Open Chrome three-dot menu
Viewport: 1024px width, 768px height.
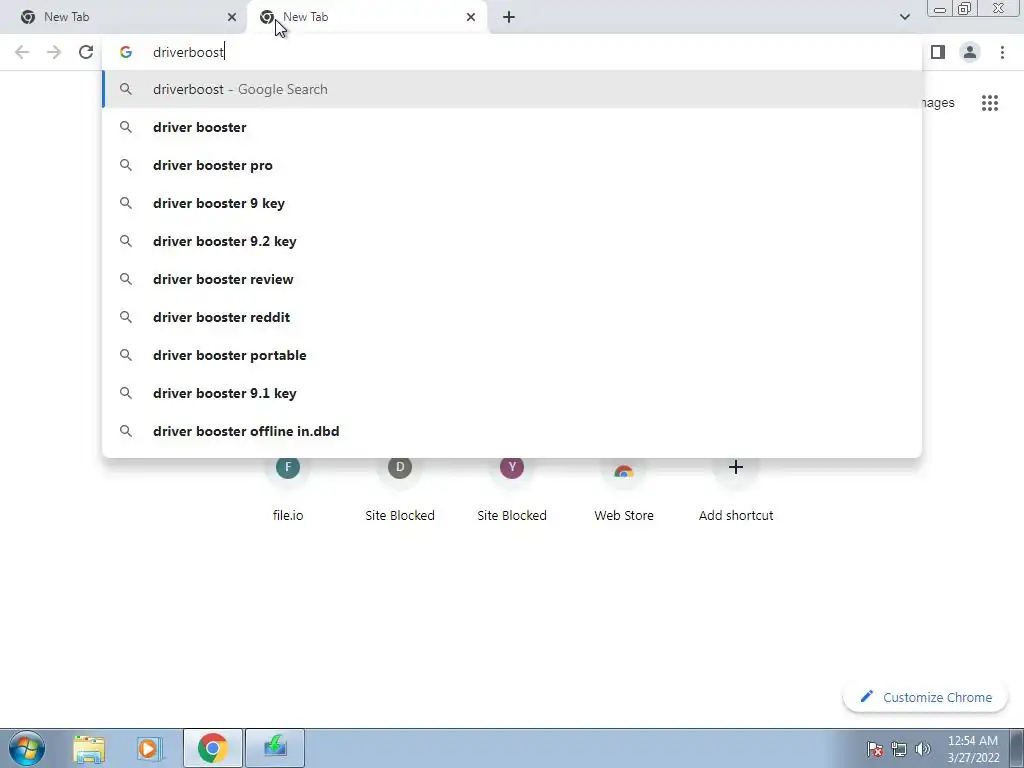(x=1002, y=52)
